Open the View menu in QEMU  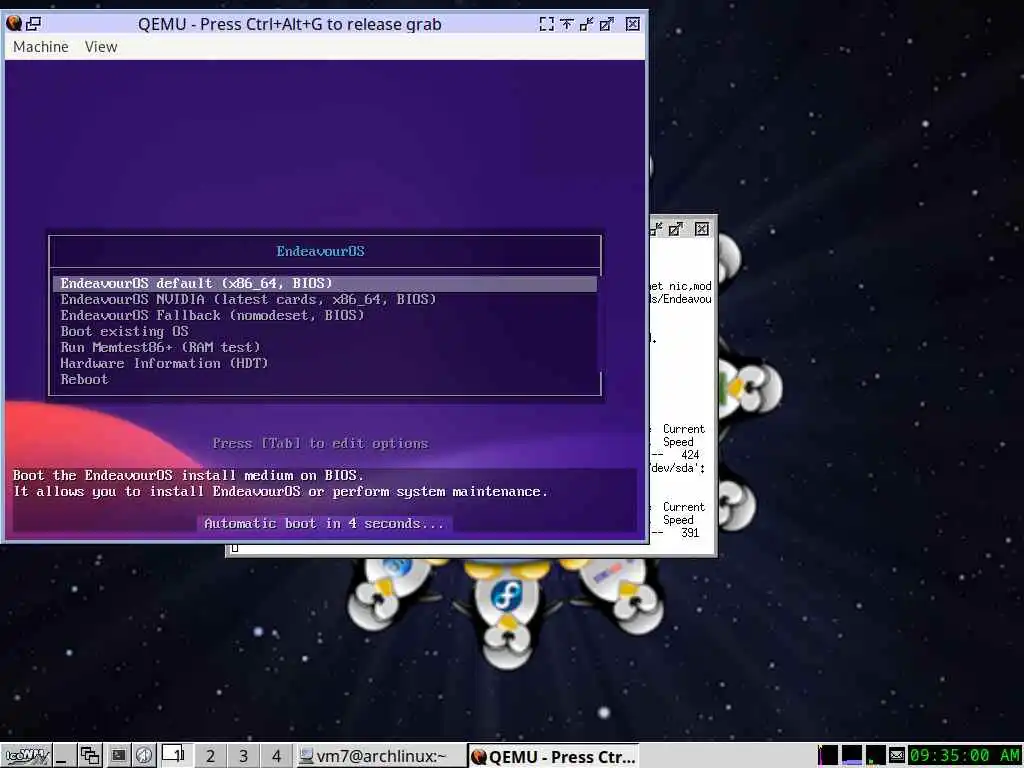pos(101,46)
